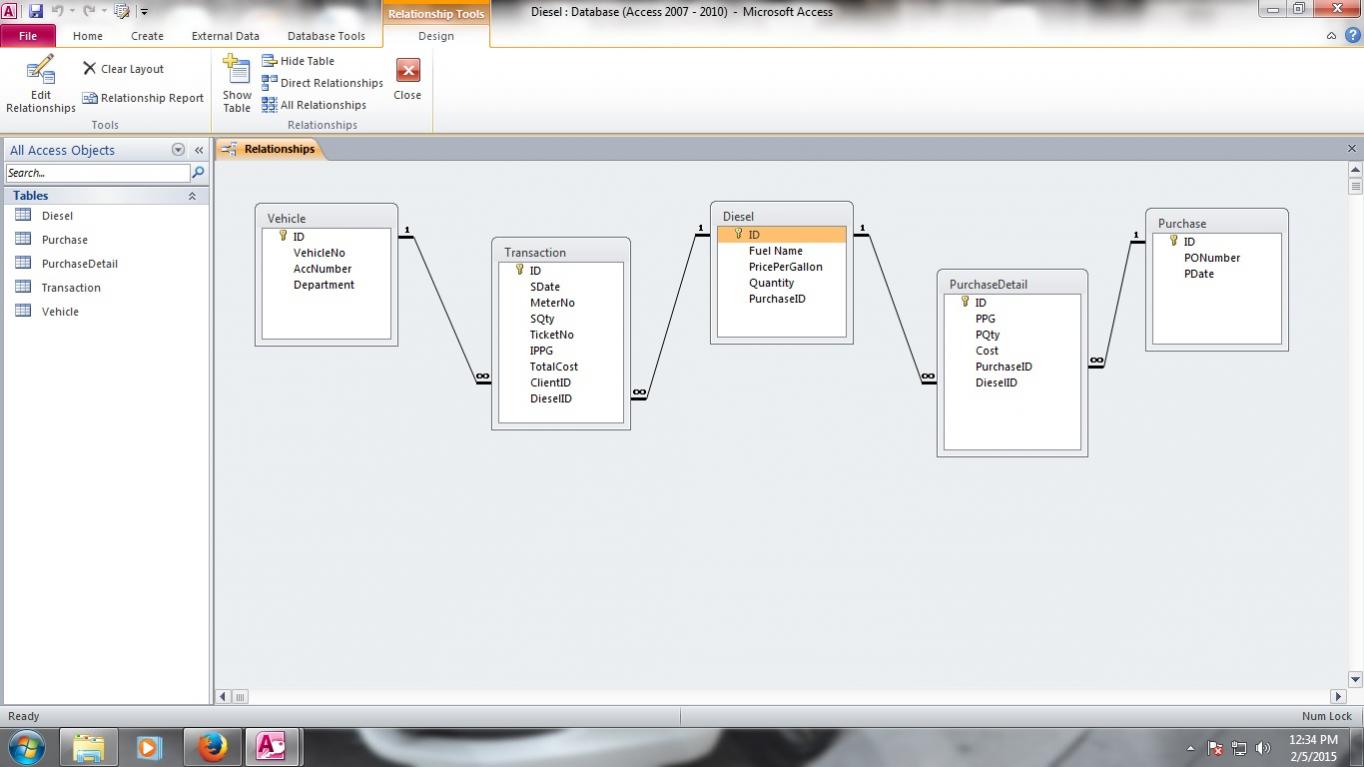This screenshot has height=767, width=1364.
Task: Open File Explorer from the taskbar
Action: [89, 747]
